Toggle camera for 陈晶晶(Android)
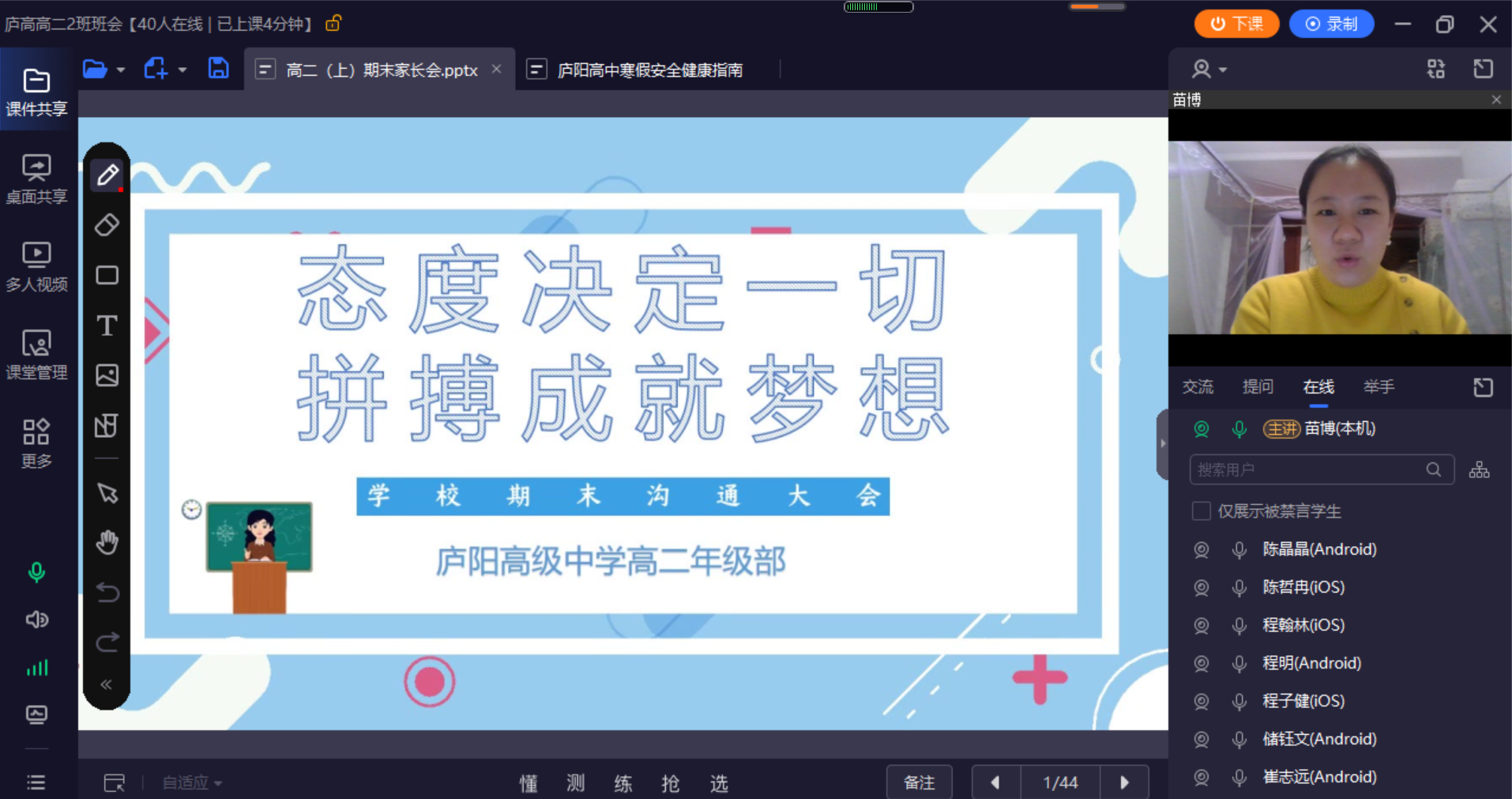Image resolution: width=1512 pixels, height=799 pixels. pyautogui.click(x=1202, y=550)
